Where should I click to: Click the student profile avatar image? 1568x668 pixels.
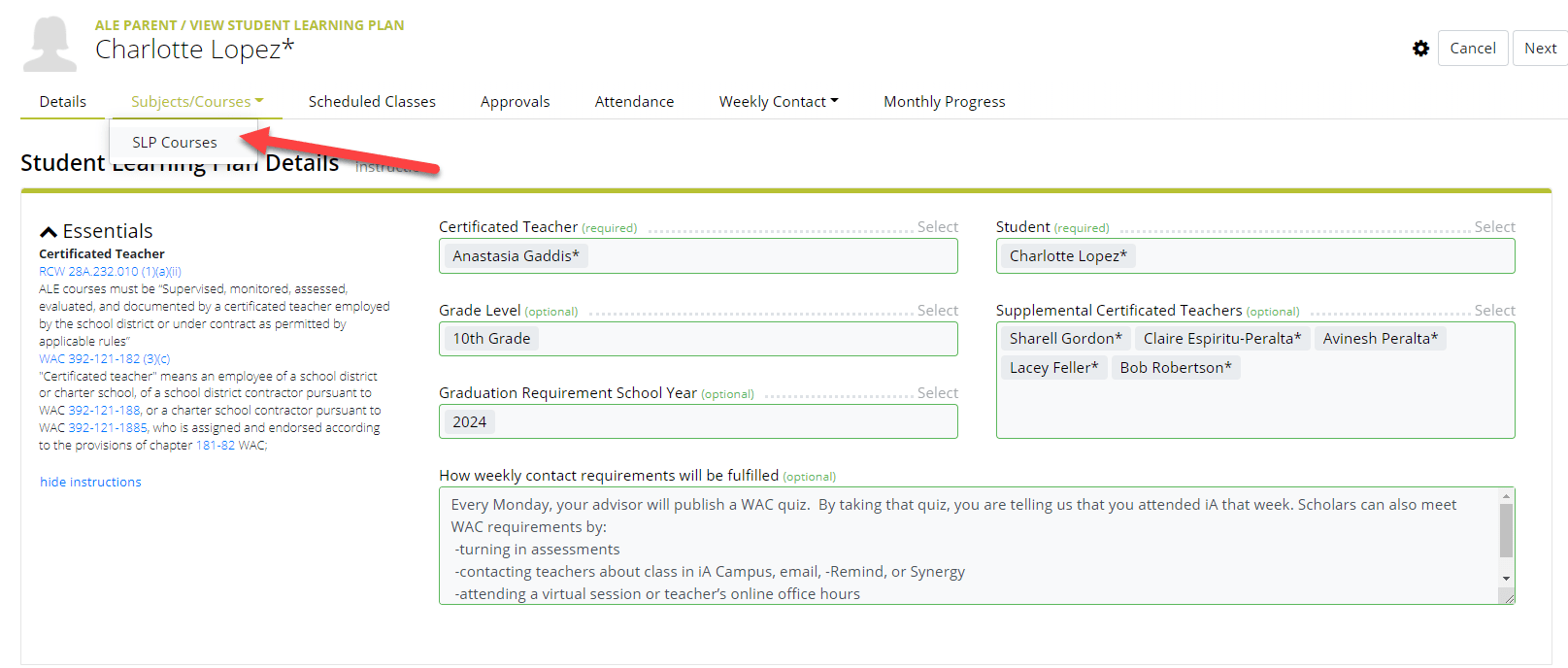click(x=49, y=43)
